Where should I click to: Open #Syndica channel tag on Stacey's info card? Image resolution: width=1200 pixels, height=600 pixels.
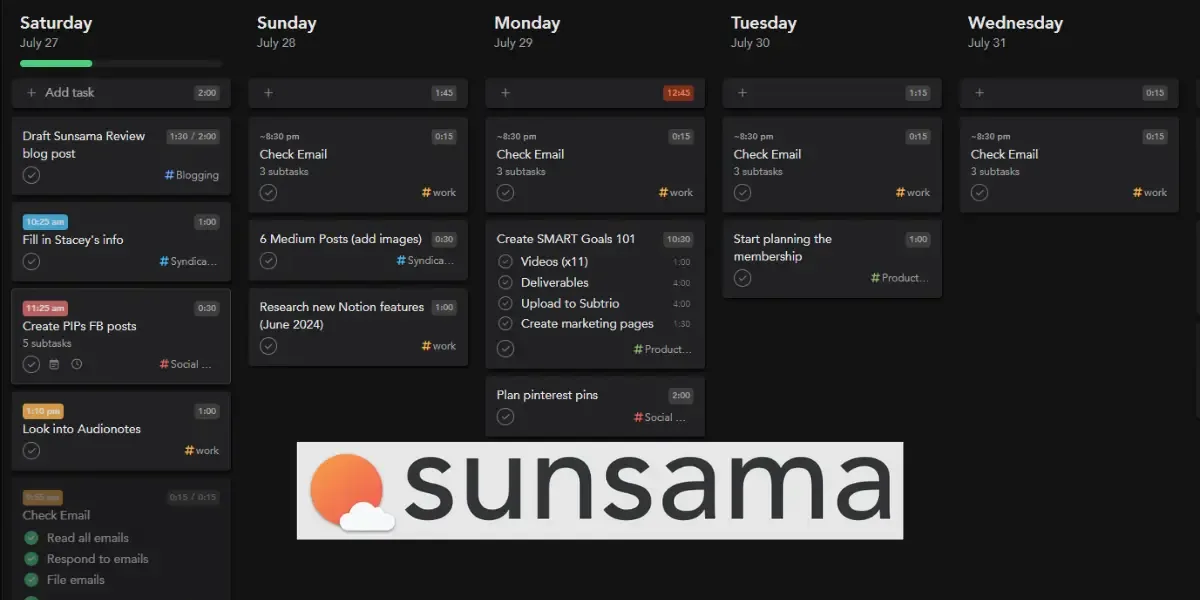coord(188,261)
